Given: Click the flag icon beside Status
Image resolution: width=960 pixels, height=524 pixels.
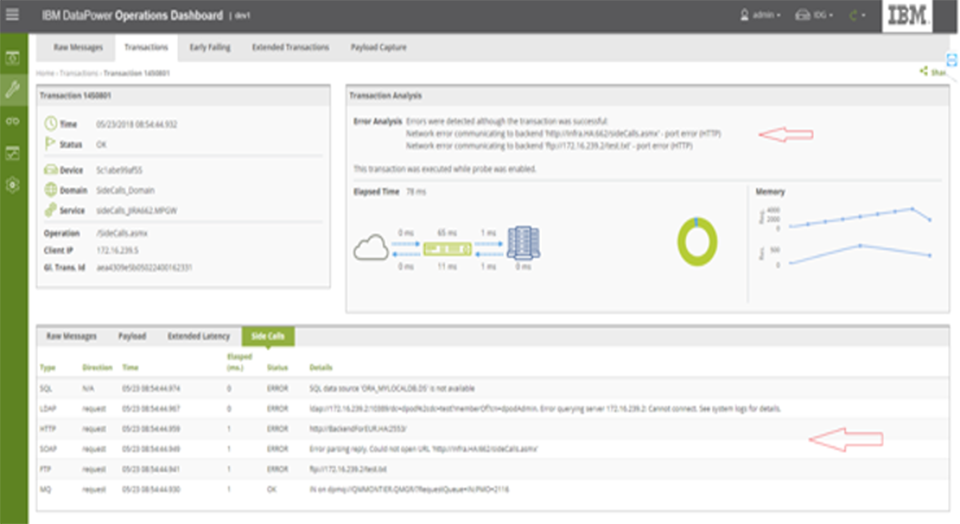Looking at the screenshot, I should pyautogui.click(x=50, y=144).
